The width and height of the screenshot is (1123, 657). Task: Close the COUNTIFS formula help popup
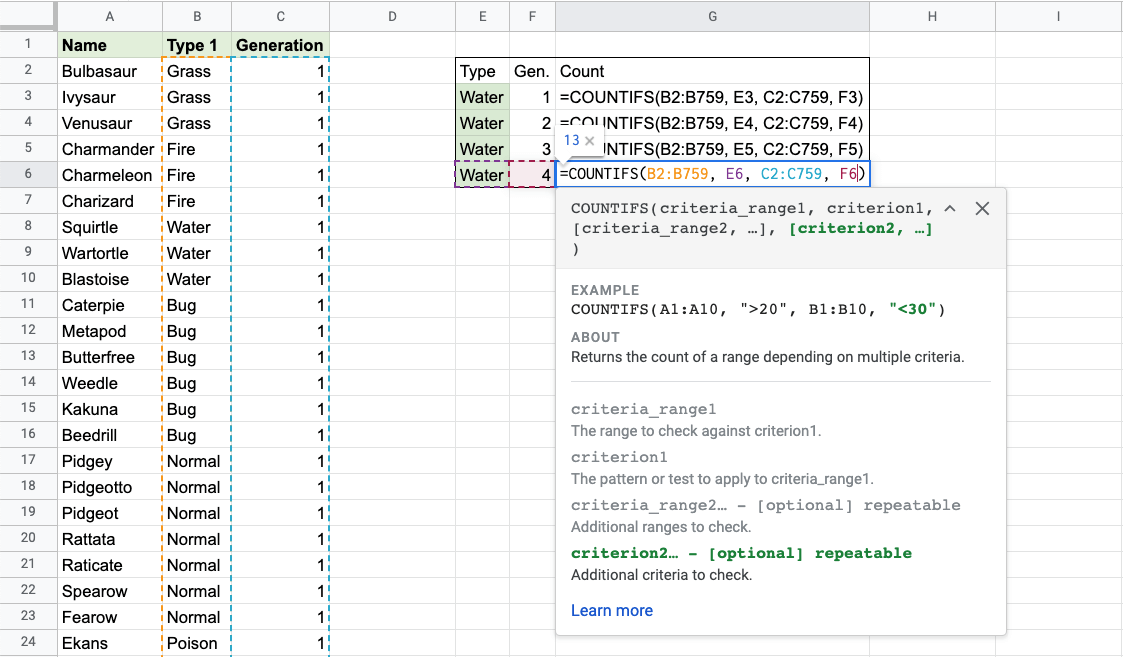[982, 208]
